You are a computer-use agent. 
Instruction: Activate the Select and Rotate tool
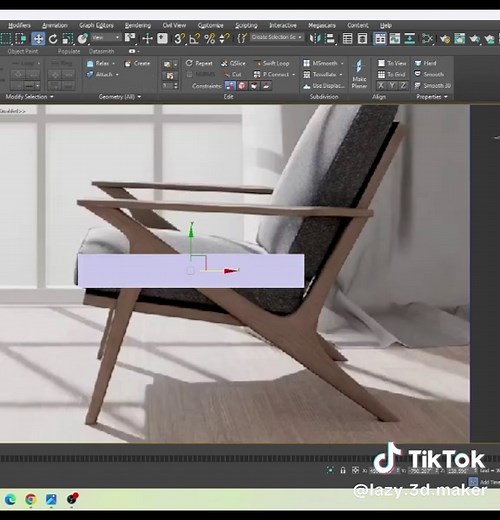click(53, 39)
